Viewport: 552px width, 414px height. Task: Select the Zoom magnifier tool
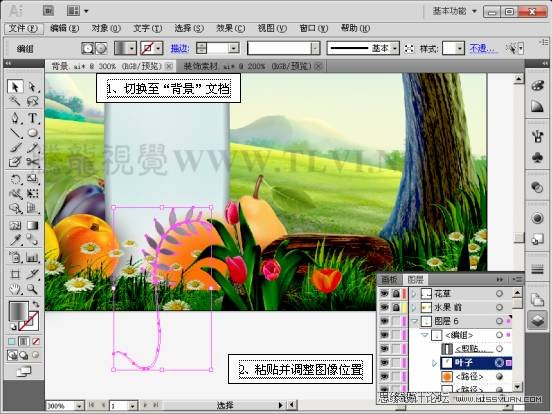[x=32, y=289]
